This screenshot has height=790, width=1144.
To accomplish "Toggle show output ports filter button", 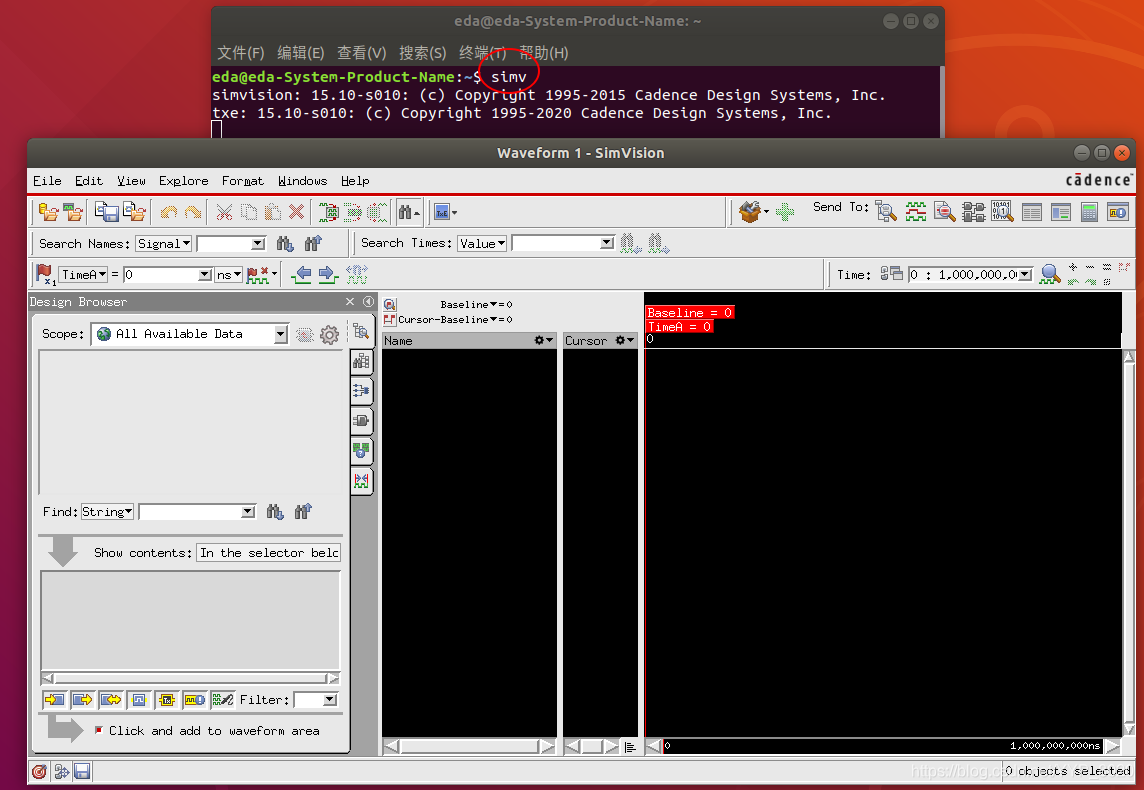I will 82,700.
